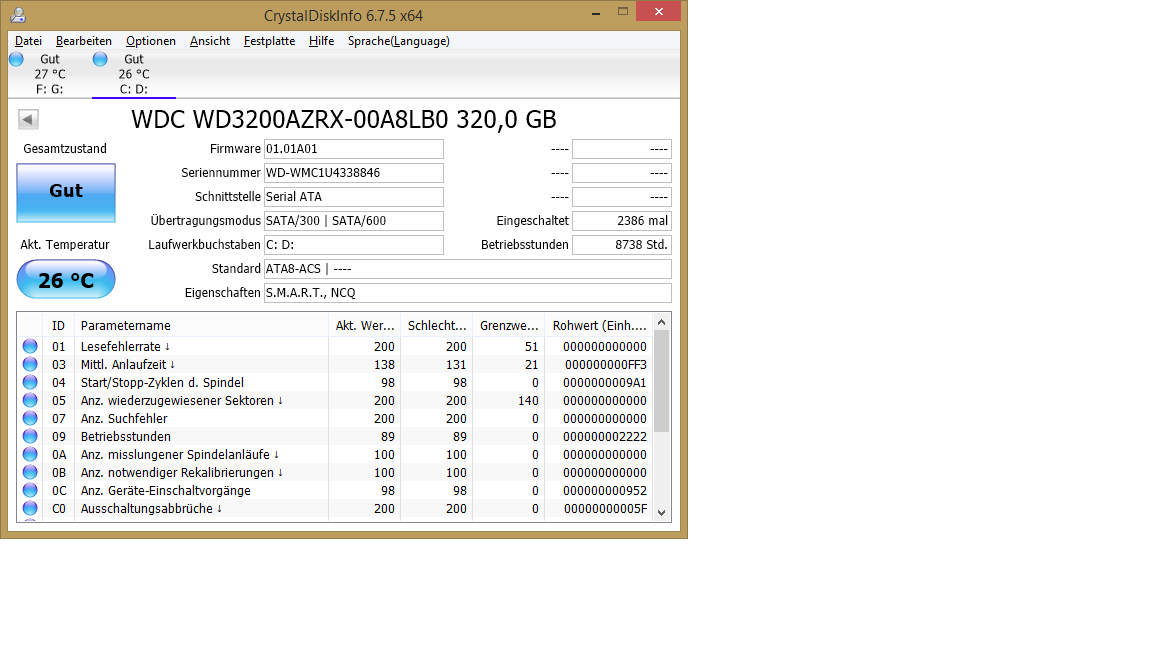
Task: Click the Übertragungsmodus field
Action: 353,220
